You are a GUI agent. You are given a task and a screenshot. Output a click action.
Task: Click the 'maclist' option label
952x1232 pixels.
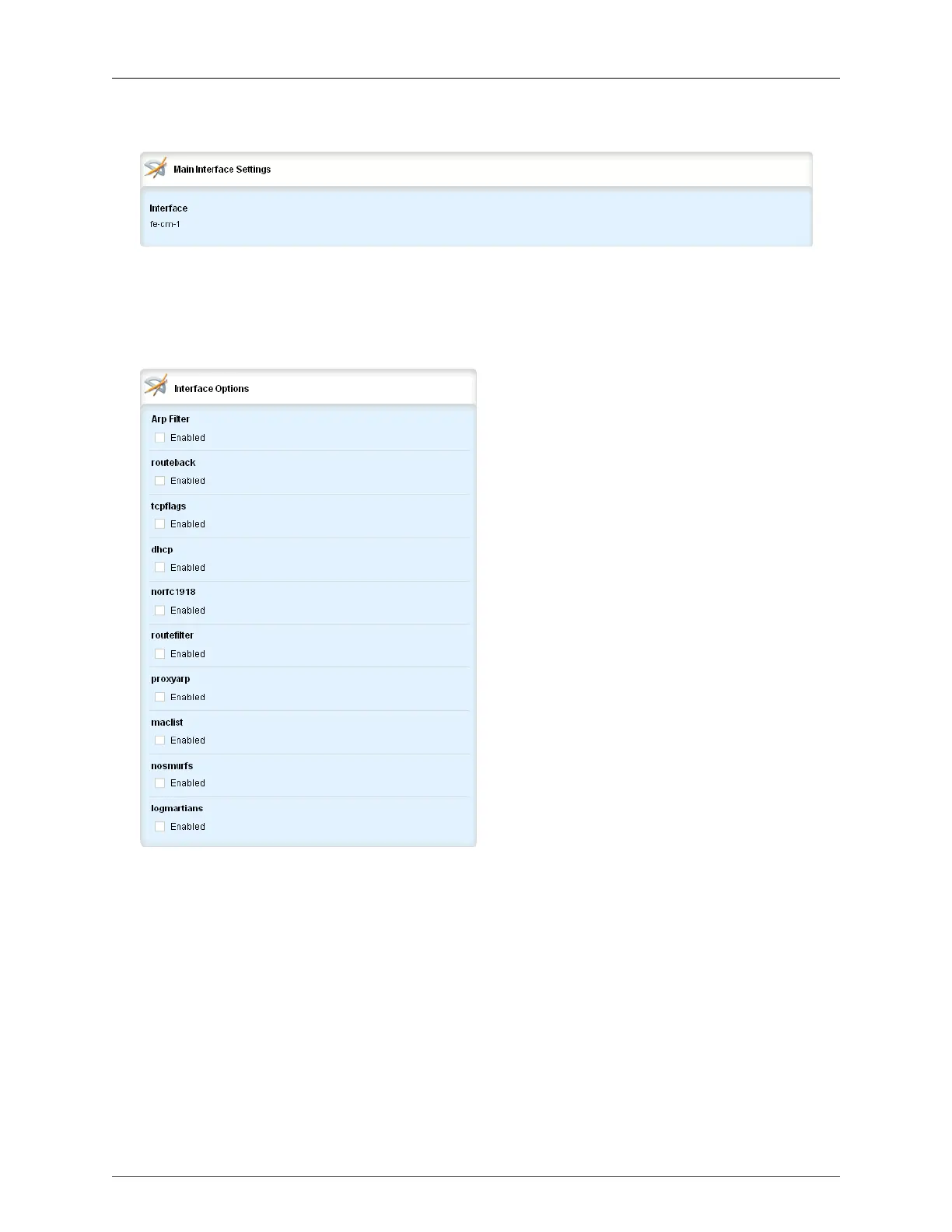(167, 723)
